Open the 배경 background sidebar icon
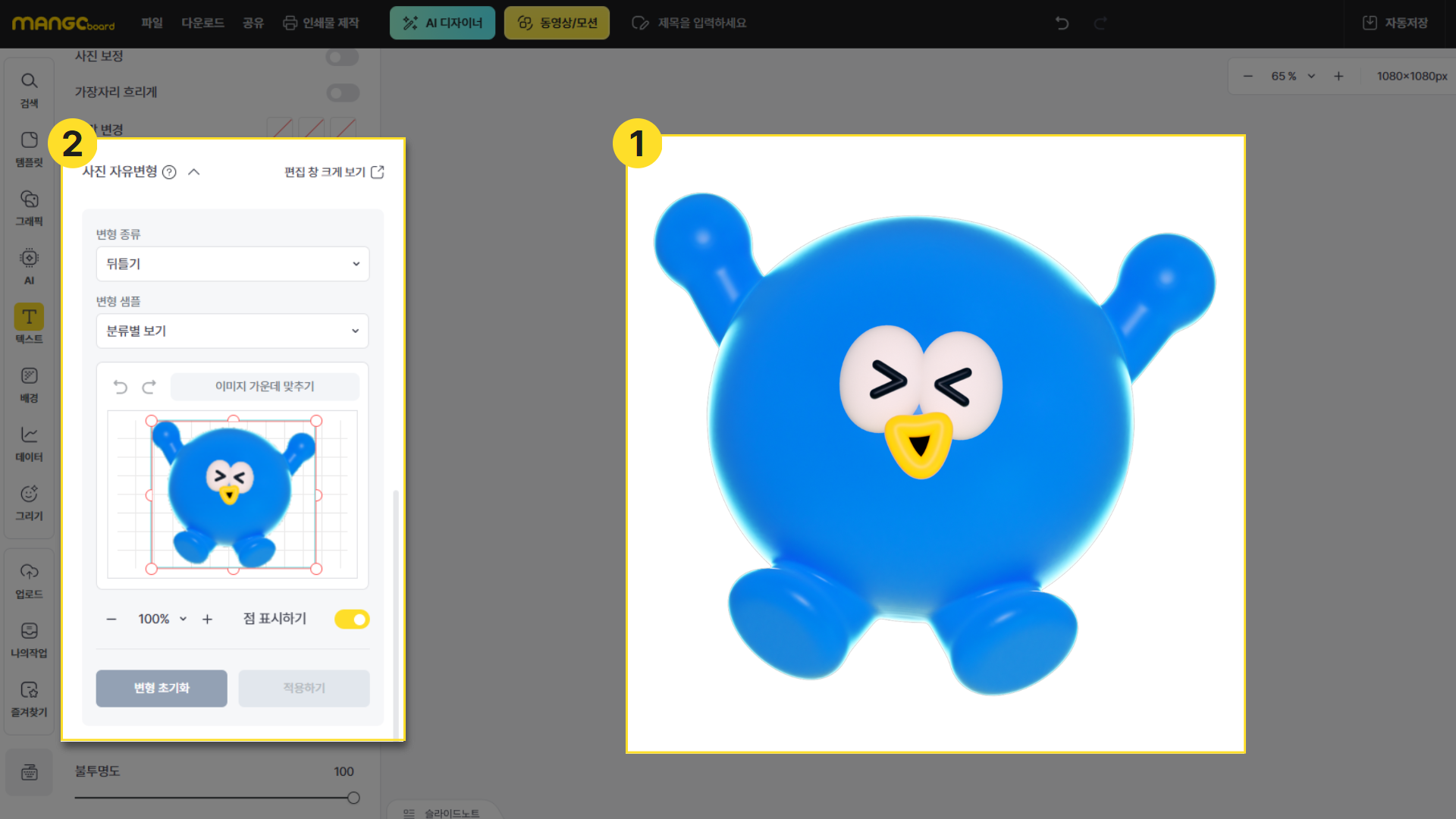The width and height of the screenshot is (1456, 819). (29, 384)
